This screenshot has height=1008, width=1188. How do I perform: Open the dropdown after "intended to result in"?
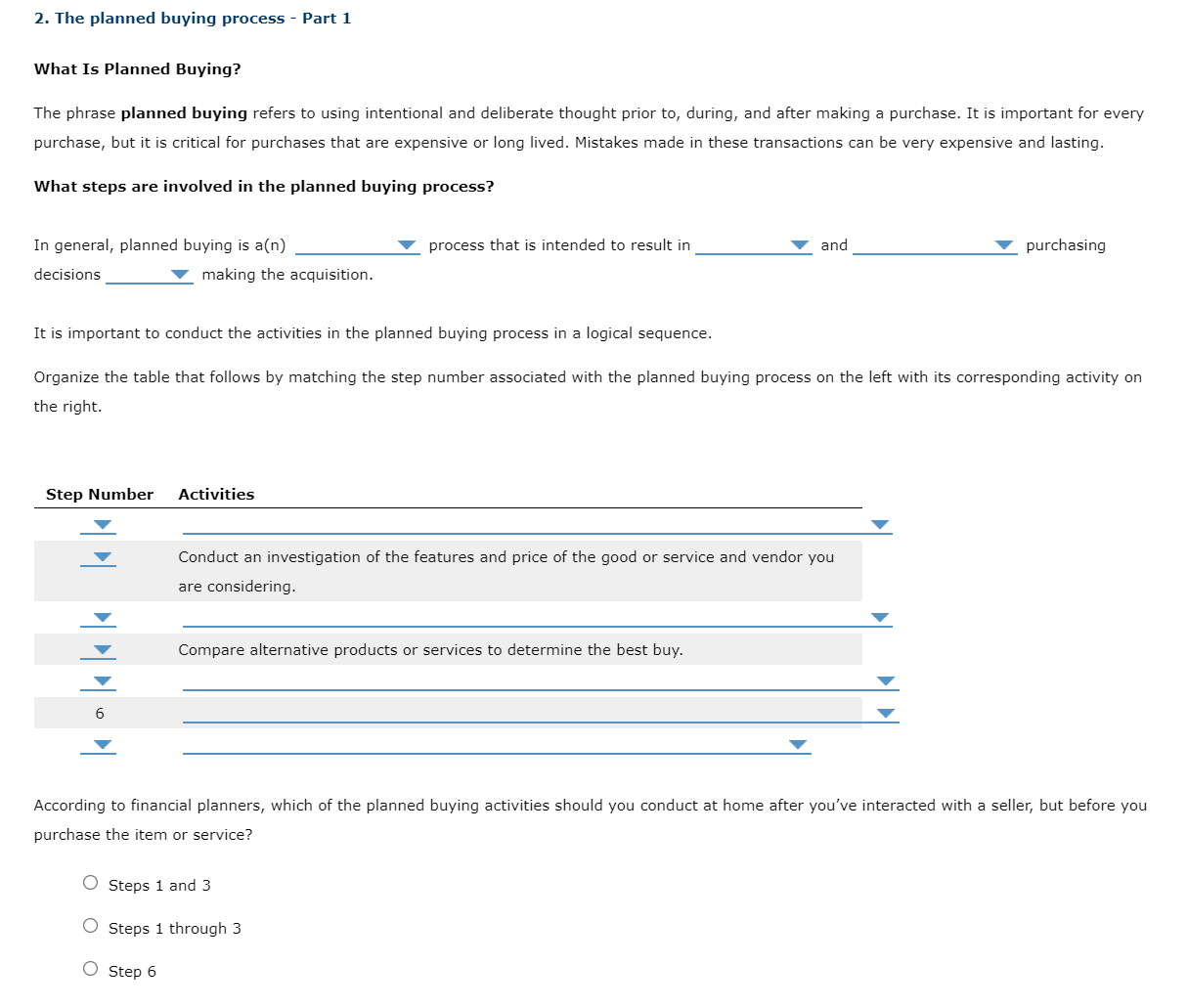tap(799, 245)
